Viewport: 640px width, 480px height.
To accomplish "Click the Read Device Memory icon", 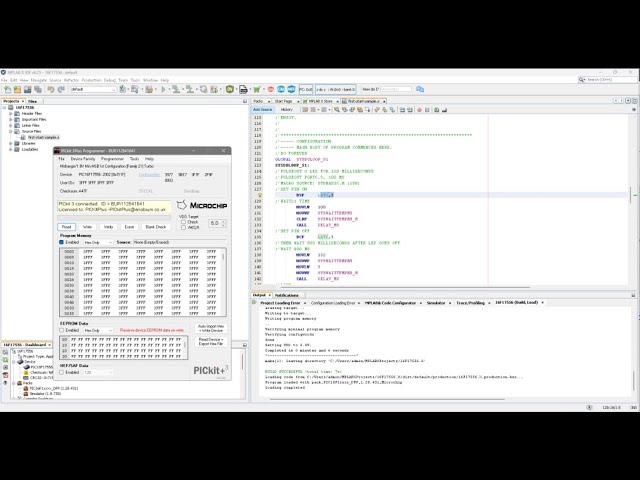I will coord(189,89).
